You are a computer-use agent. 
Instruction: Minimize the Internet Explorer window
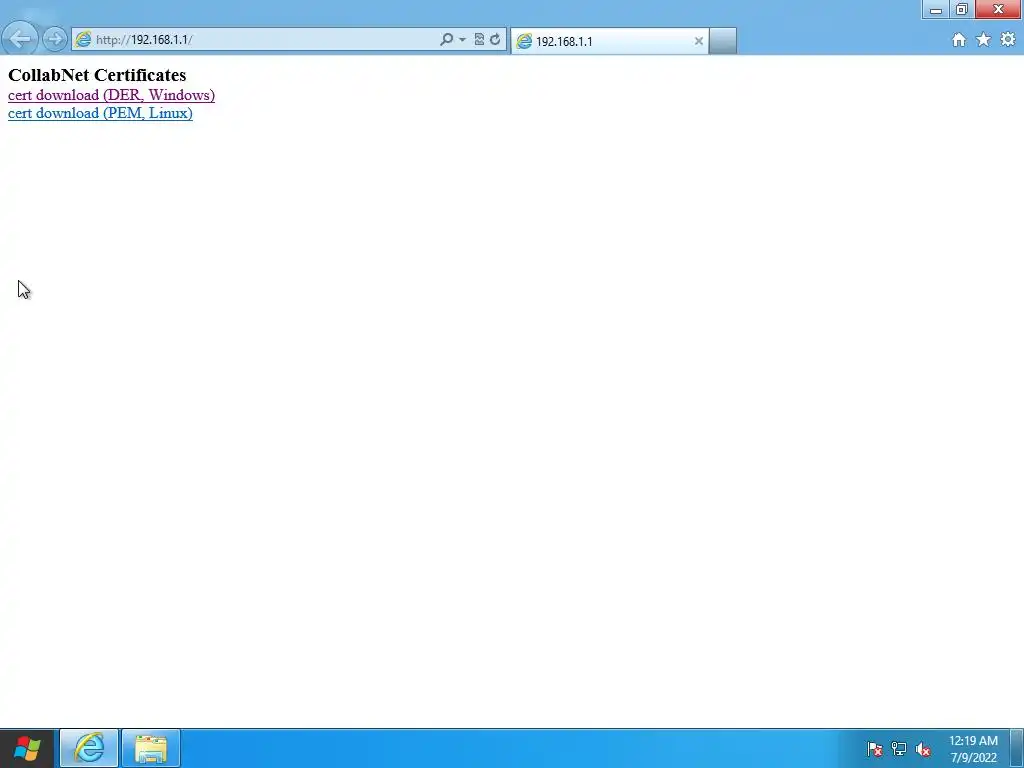tap(936, 9)
